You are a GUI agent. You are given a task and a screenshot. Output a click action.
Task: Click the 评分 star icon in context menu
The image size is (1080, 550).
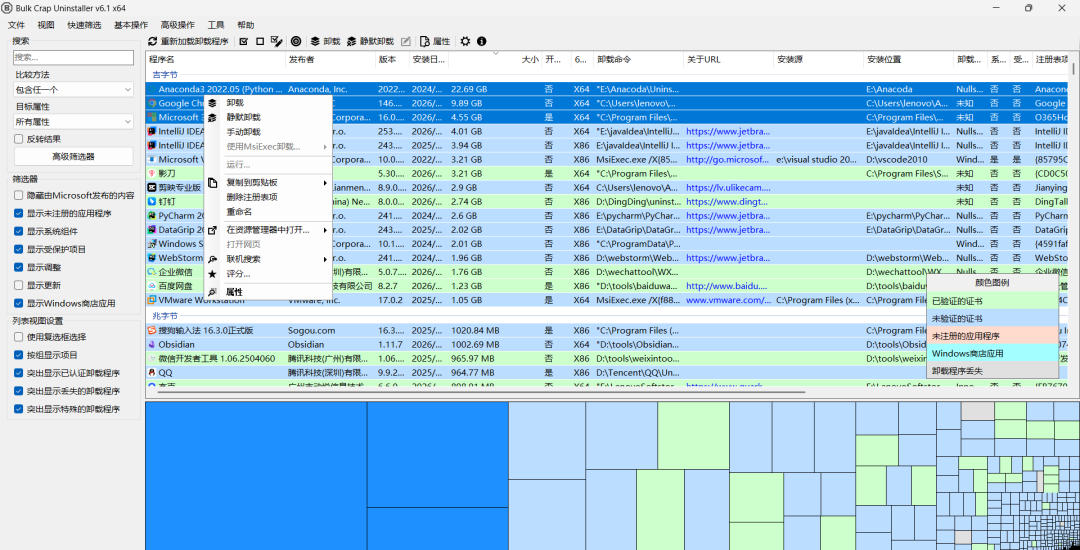(213, 273)
